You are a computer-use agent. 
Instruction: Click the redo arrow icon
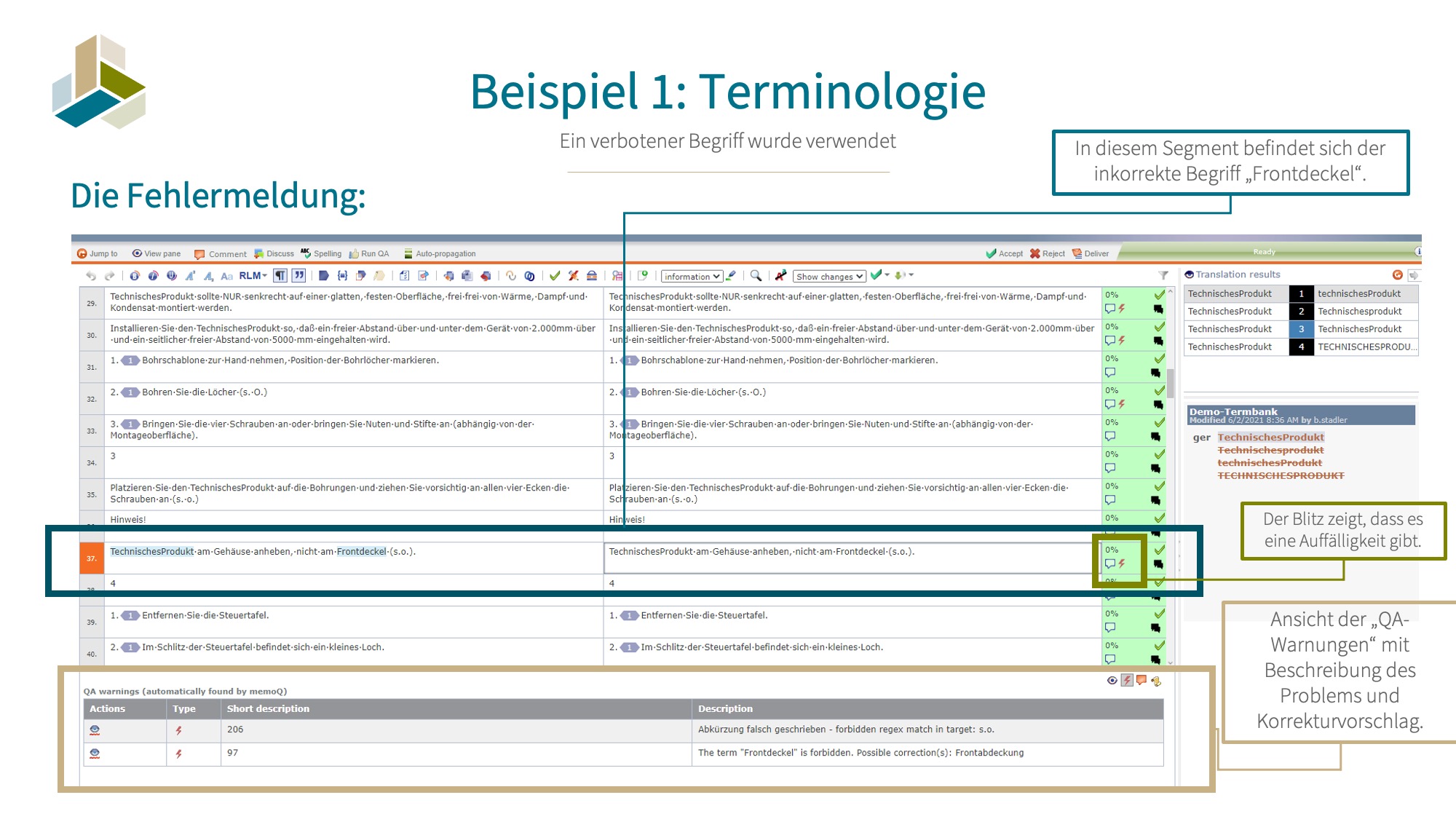click(110, 276)
